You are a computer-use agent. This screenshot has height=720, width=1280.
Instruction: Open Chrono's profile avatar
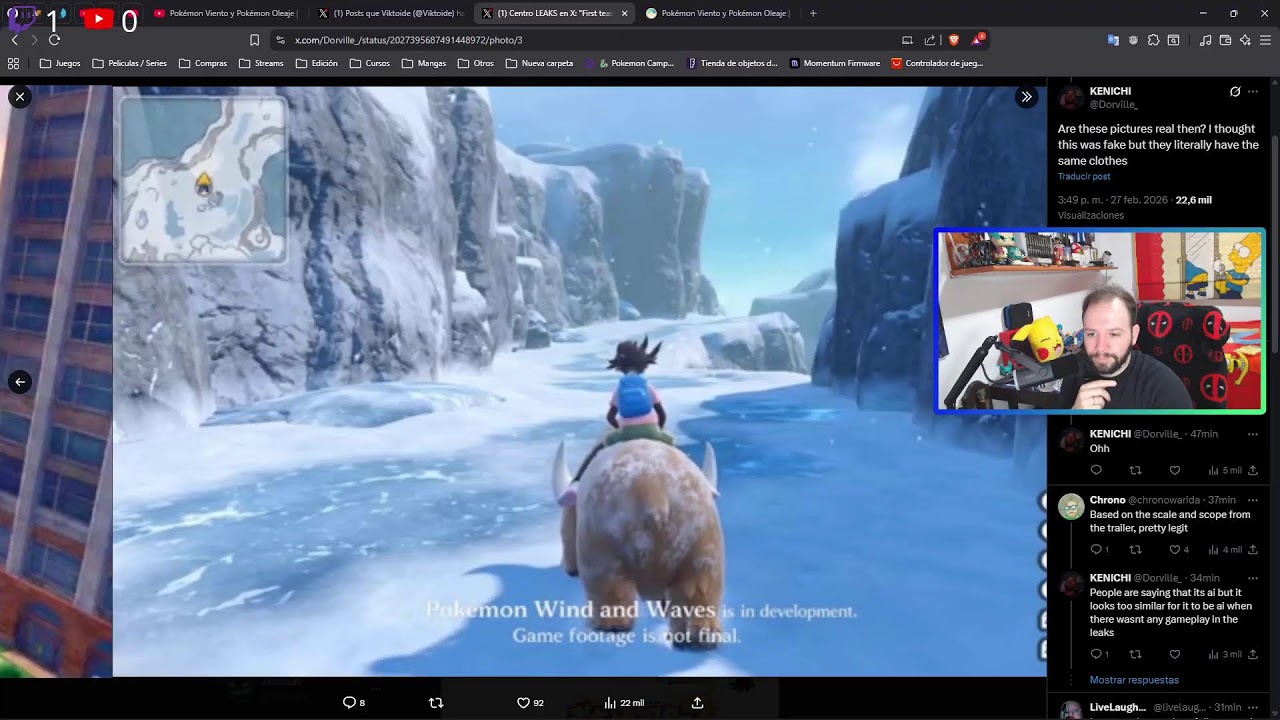click(x=1071, y=506)
